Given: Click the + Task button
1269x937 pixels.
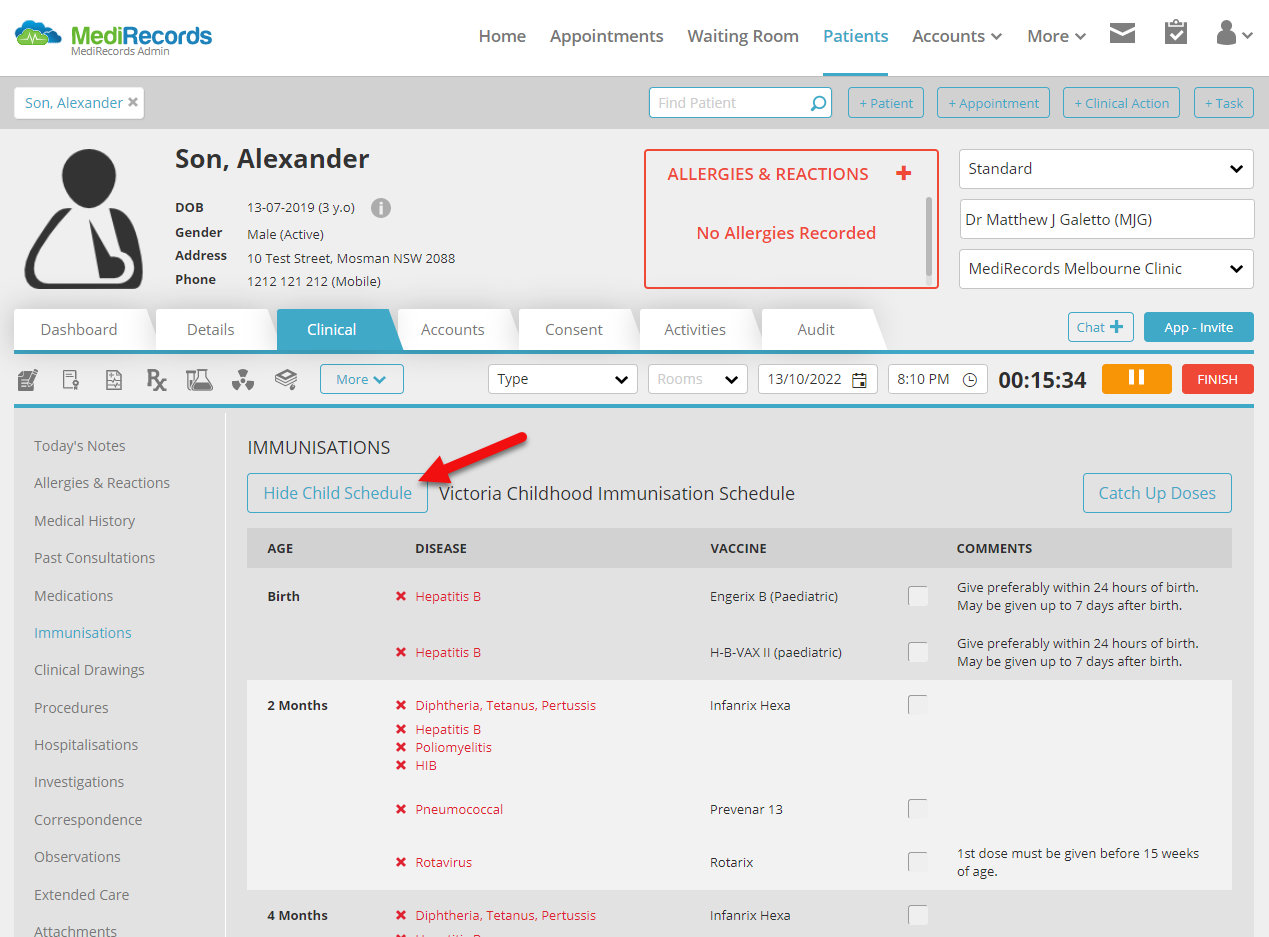Looking at the screenshot, I should pyautogui.click(x=1224, y=103).
